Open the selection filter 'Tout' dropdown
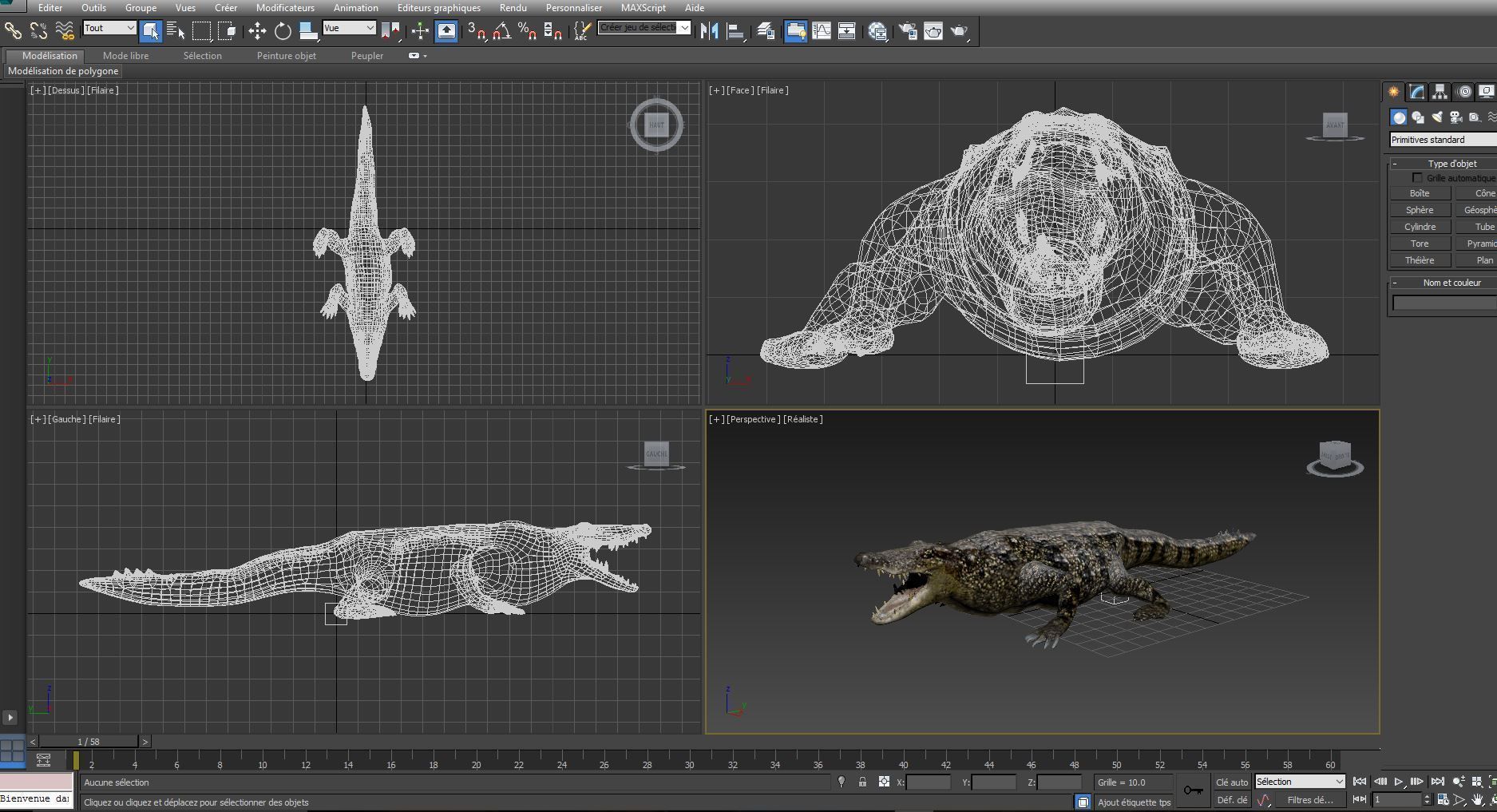1497x812 pixels. pos(110,28)
